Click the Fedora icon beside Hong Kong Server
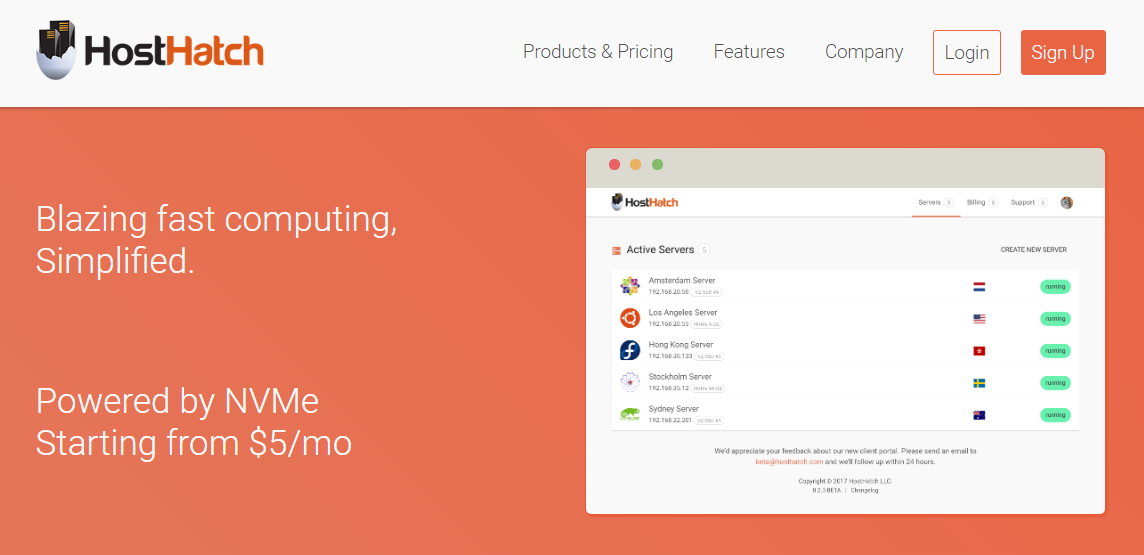 pyautogui.click(x=630, y=350)
